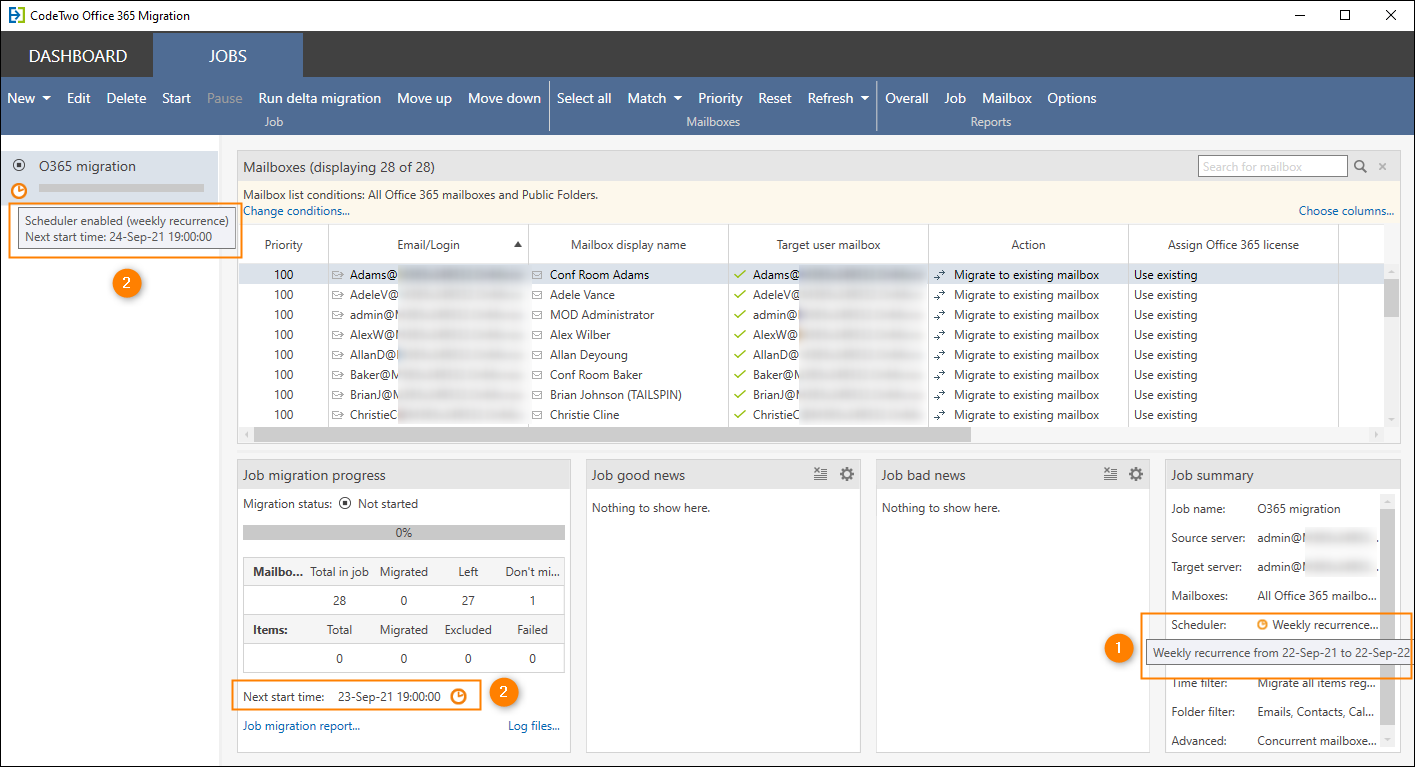Open settings gear in Job bad news panel
Viewport: 1415px width, 767px height.
(x=1136, y=474)
